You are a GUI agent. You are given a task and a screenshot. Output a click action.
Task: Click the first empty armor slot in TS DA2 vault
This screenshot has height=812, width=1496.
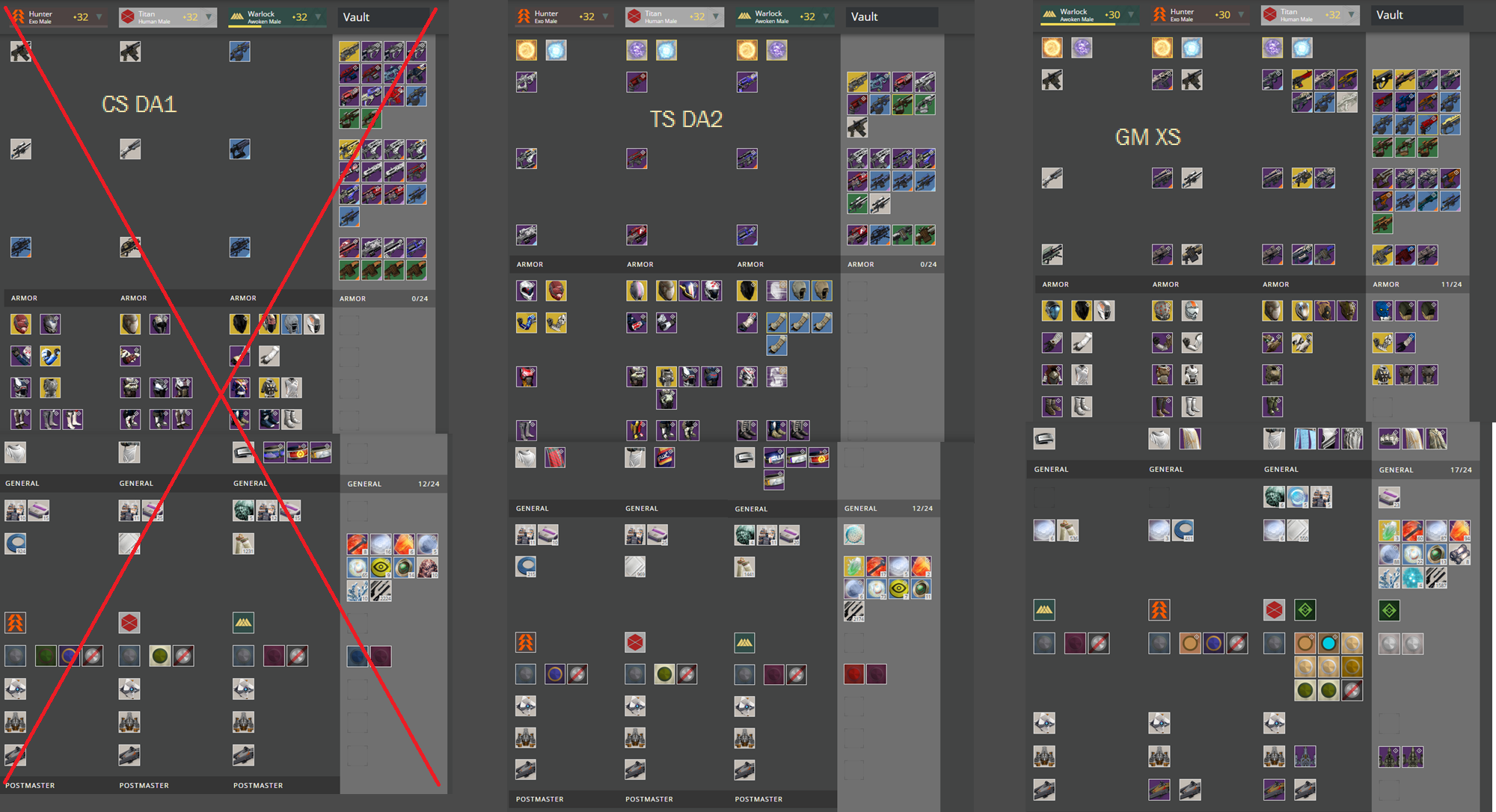click(x=857, y=291)
